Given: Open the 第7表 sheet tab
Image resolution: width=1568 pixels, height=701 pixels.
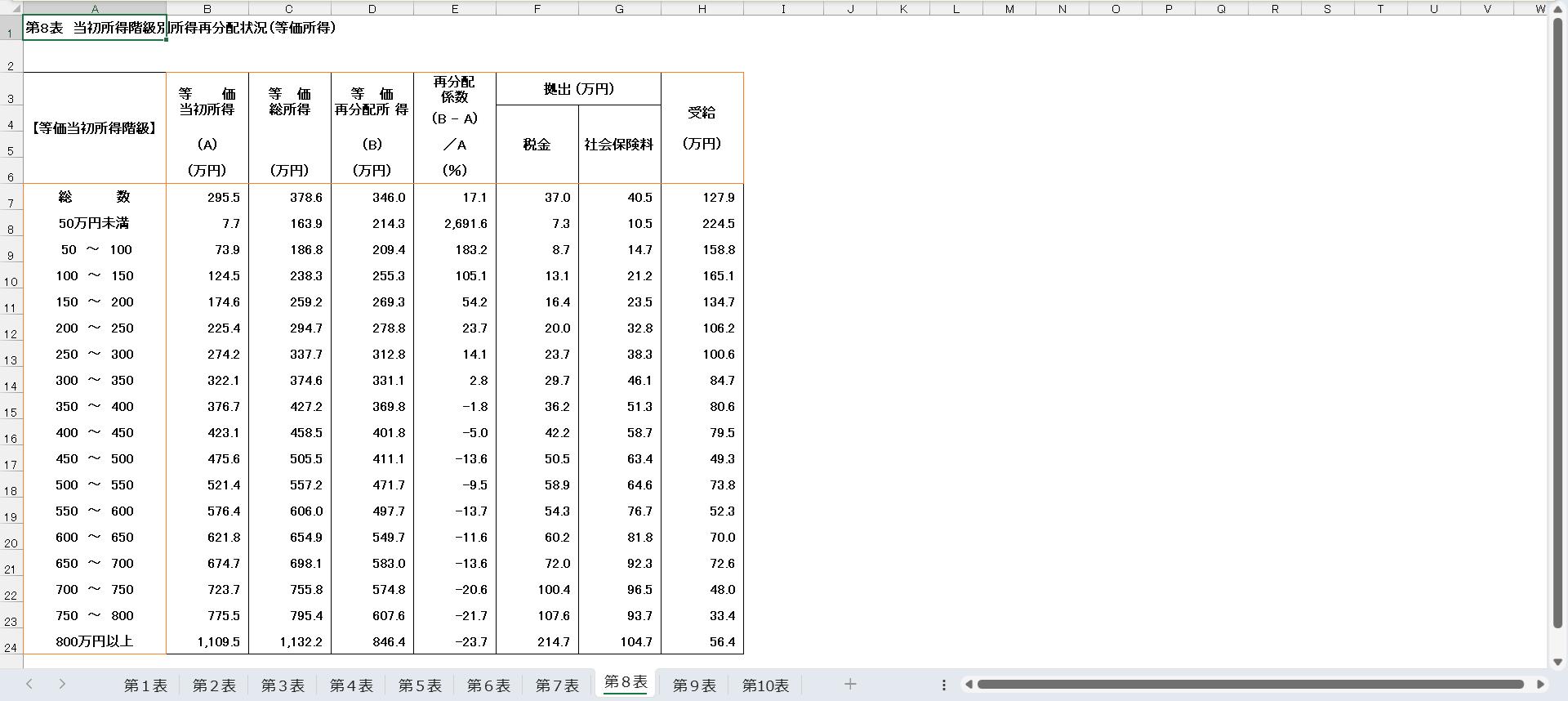Looking at the screenshot, I should click(x=557, y=685).
